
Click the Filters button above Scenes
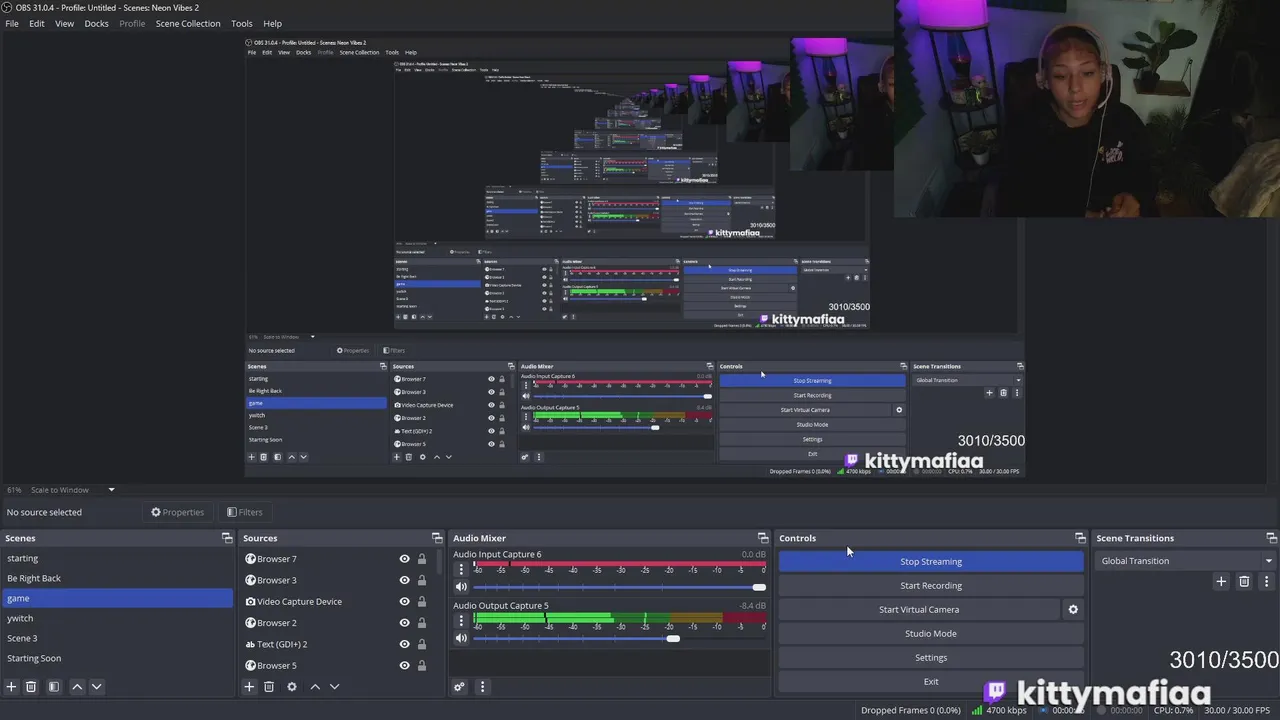[x=245, y=512]
